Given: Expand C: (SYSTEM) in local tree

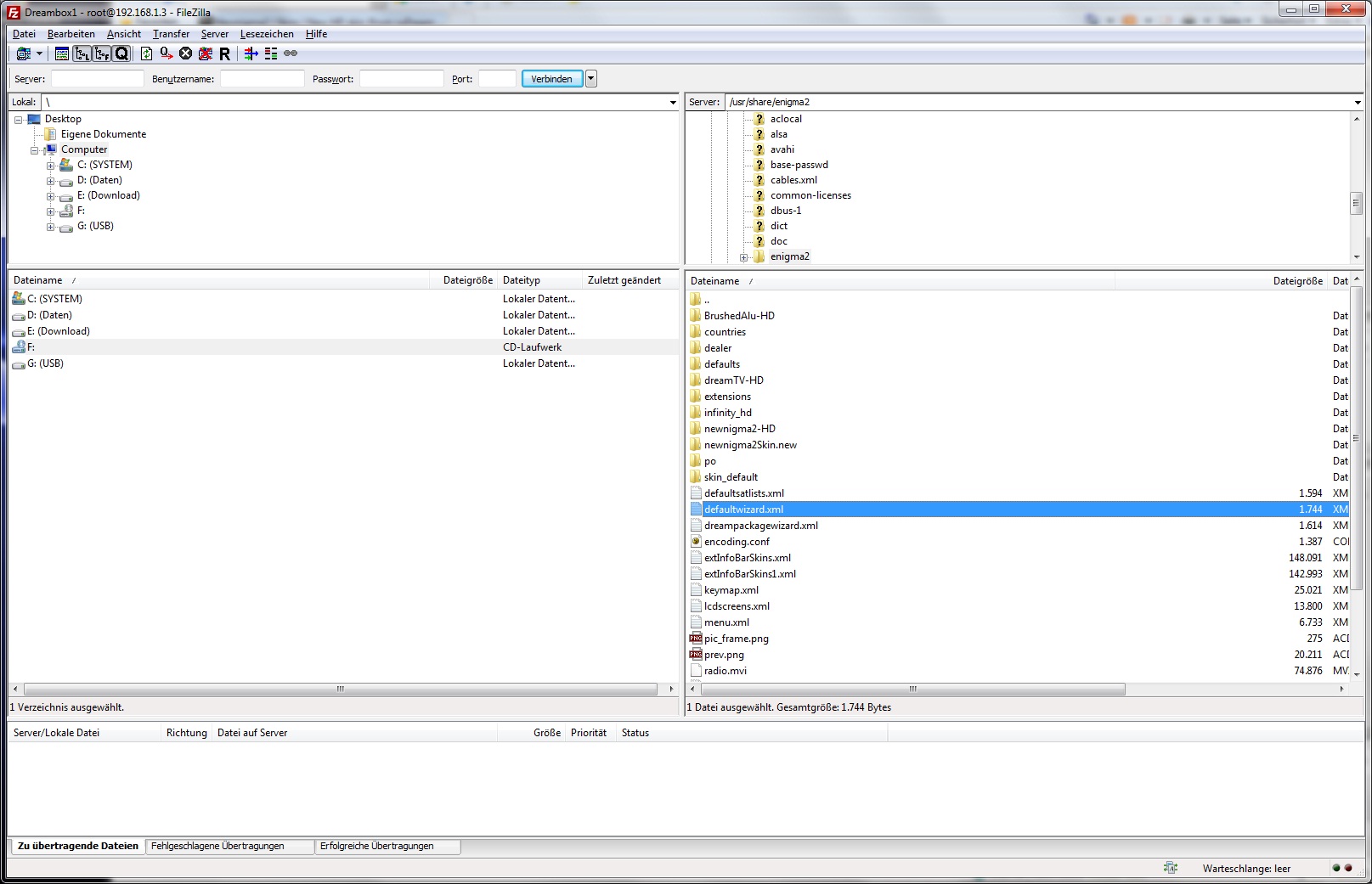Looking at the screenshot, I should (x=51, y=166).
